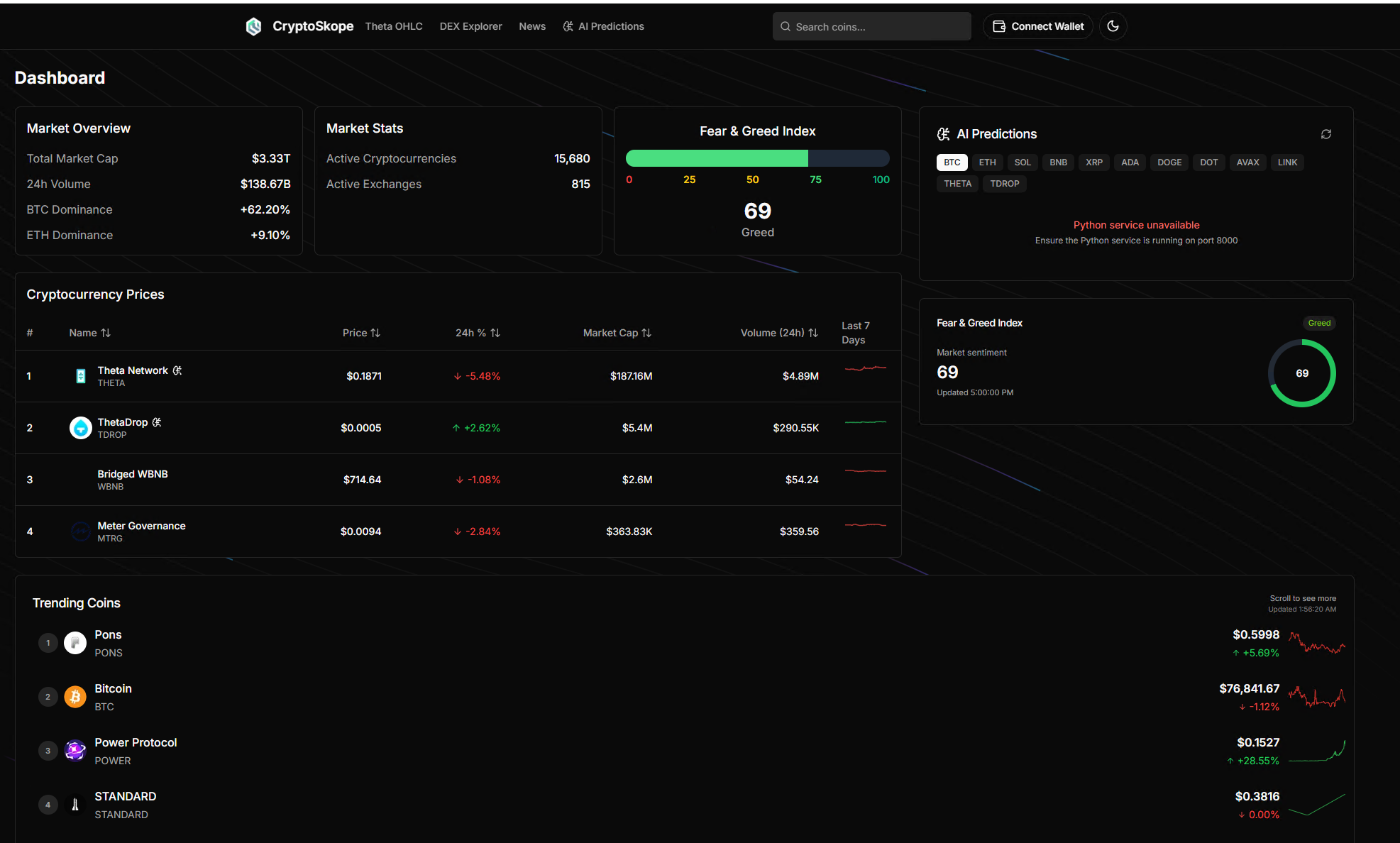Click the circular sentiment gauge showing 69
Viewport: 1400px width, 843px height.
[x=1301, y=373]
